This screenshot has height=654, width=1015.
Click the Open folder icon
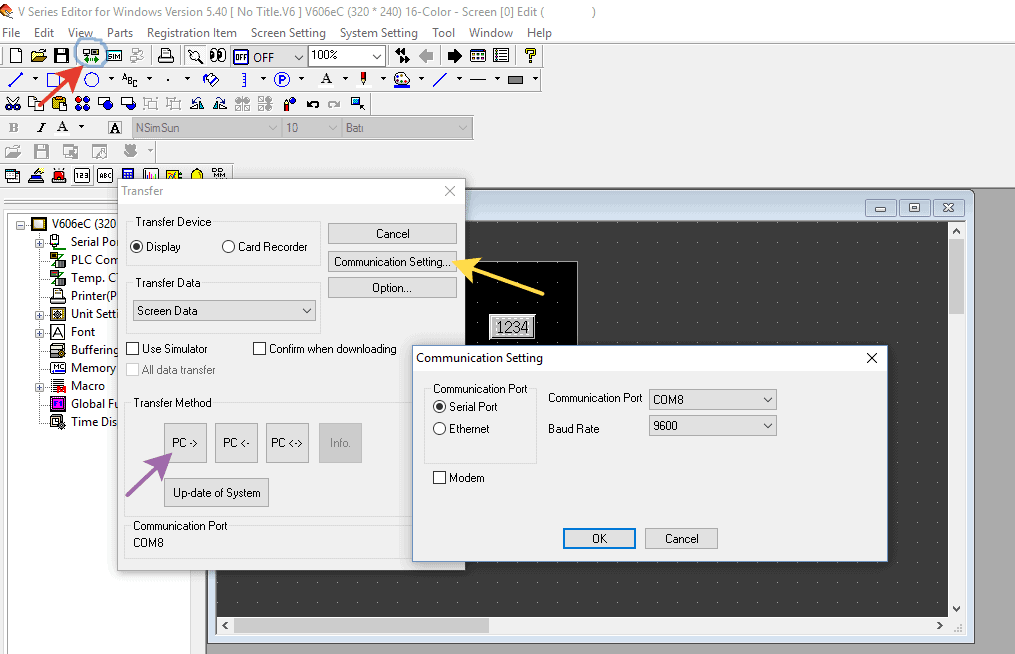(39, 56)
